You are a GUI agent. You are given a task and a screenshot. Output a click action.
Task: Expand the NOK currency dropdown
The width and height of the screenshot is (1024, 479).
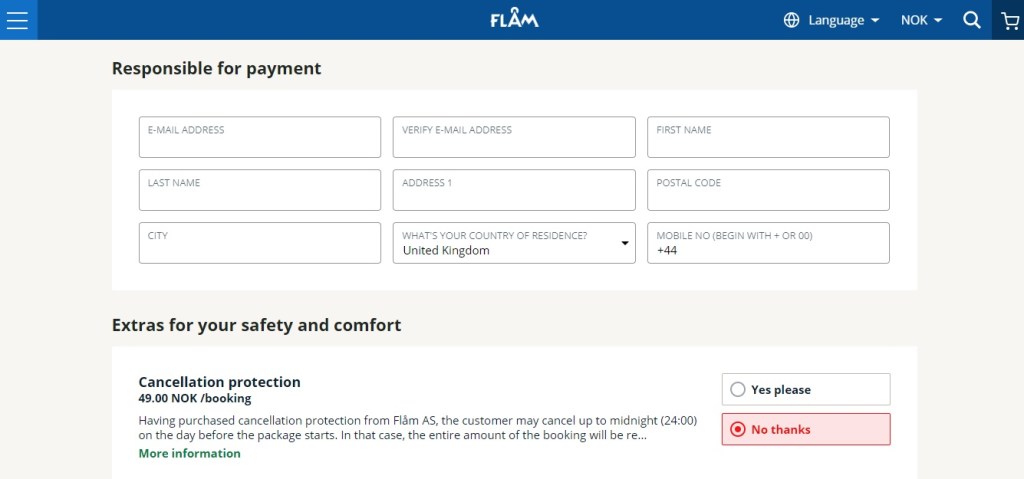coord(921,20)
